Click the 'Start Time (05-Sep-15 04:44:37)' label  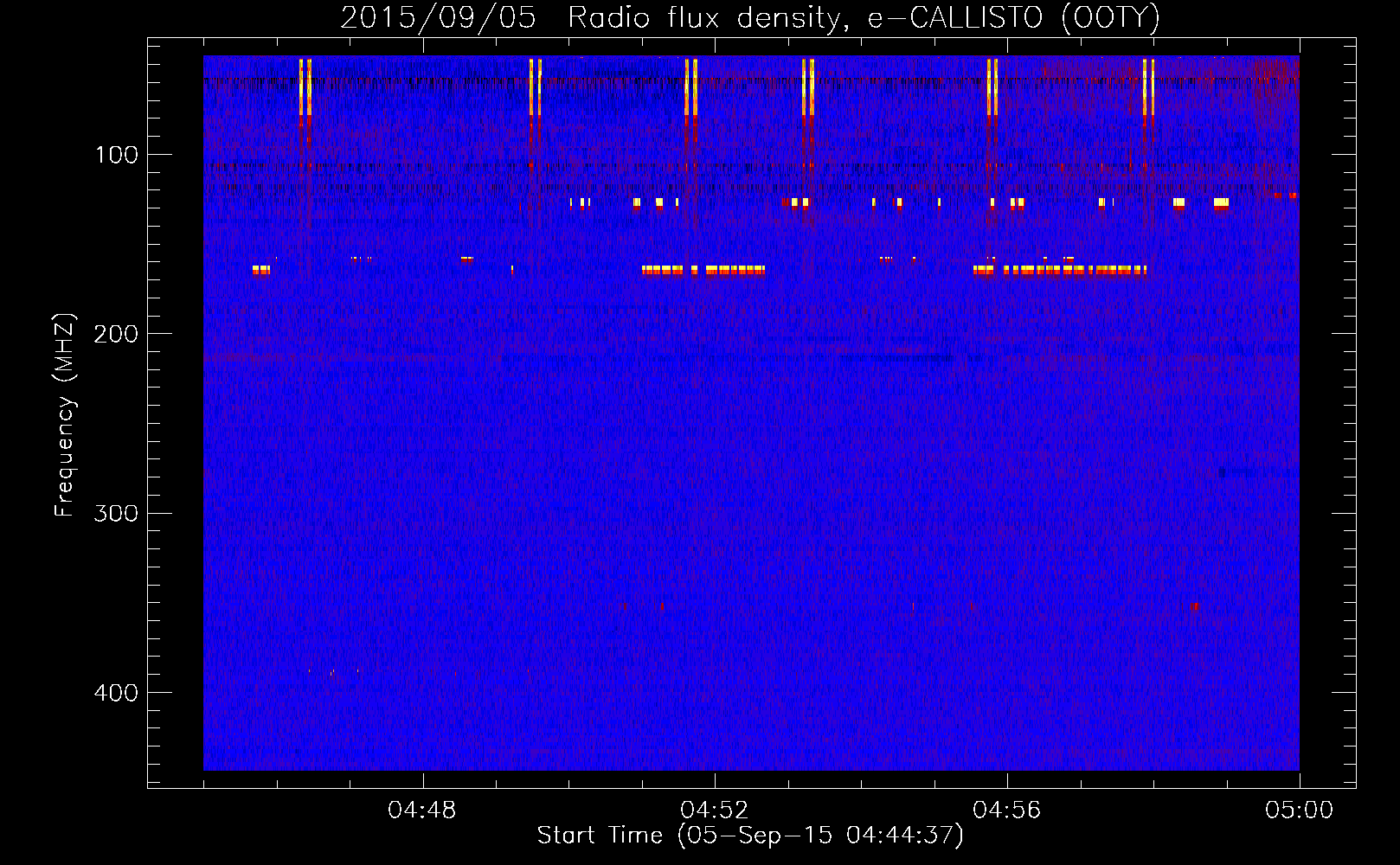point(750,836)
